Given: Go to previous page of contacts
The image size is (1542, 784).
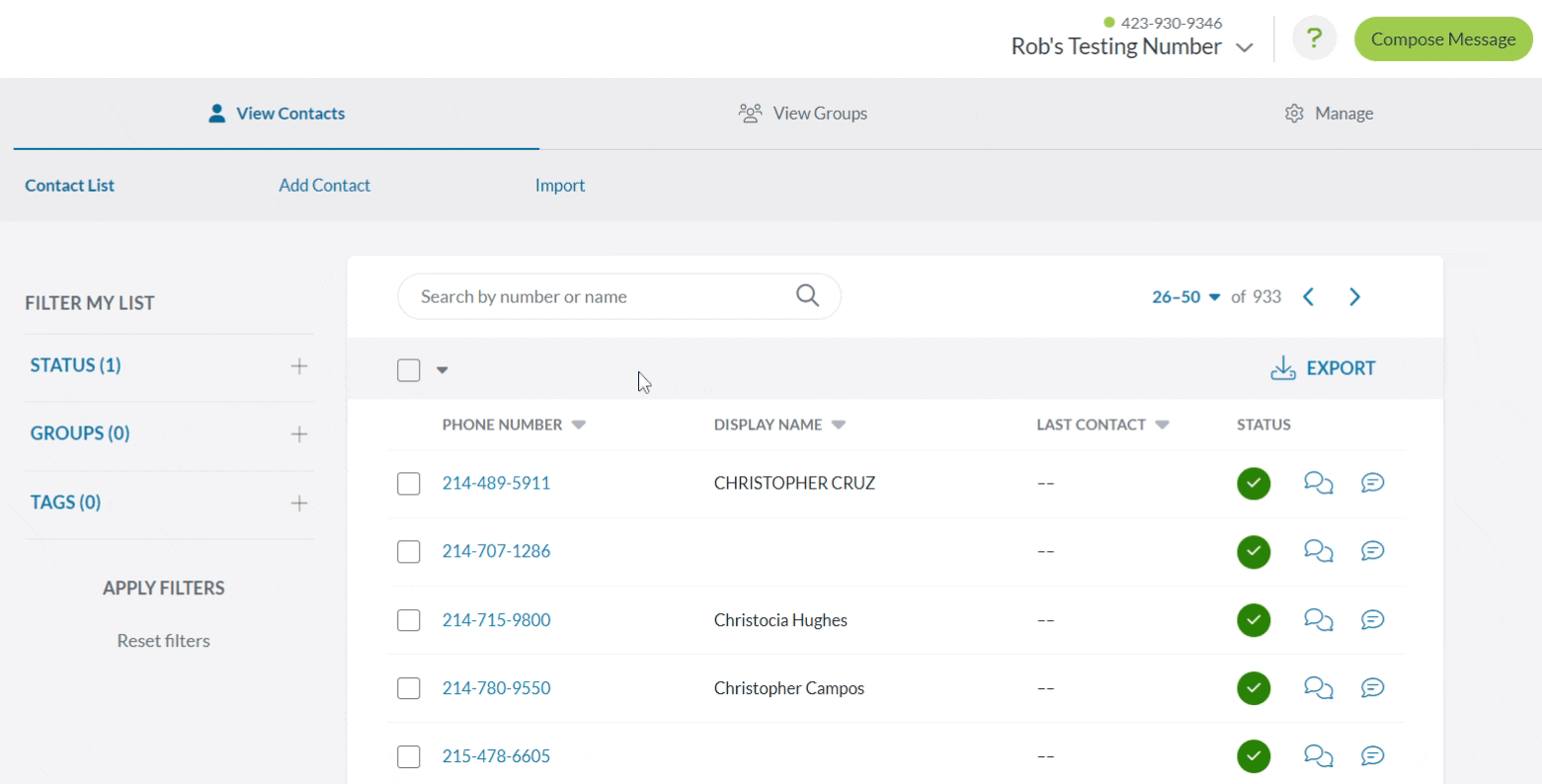Looking at the screenshot, I should 1309,297.
